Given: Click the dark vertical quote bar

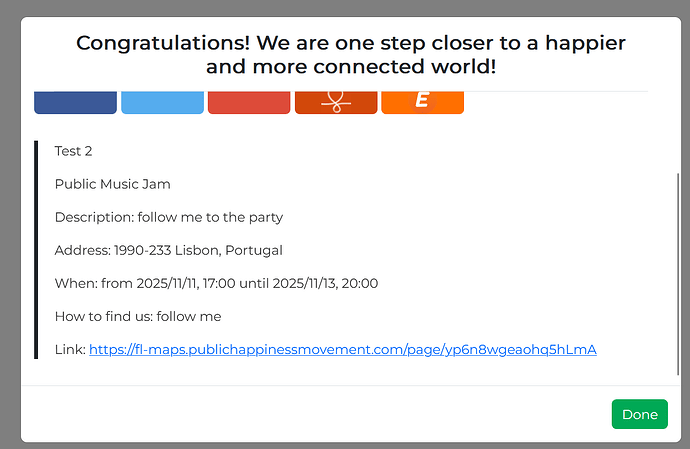Looking at the screenshot, I should [x=36, y=250].
